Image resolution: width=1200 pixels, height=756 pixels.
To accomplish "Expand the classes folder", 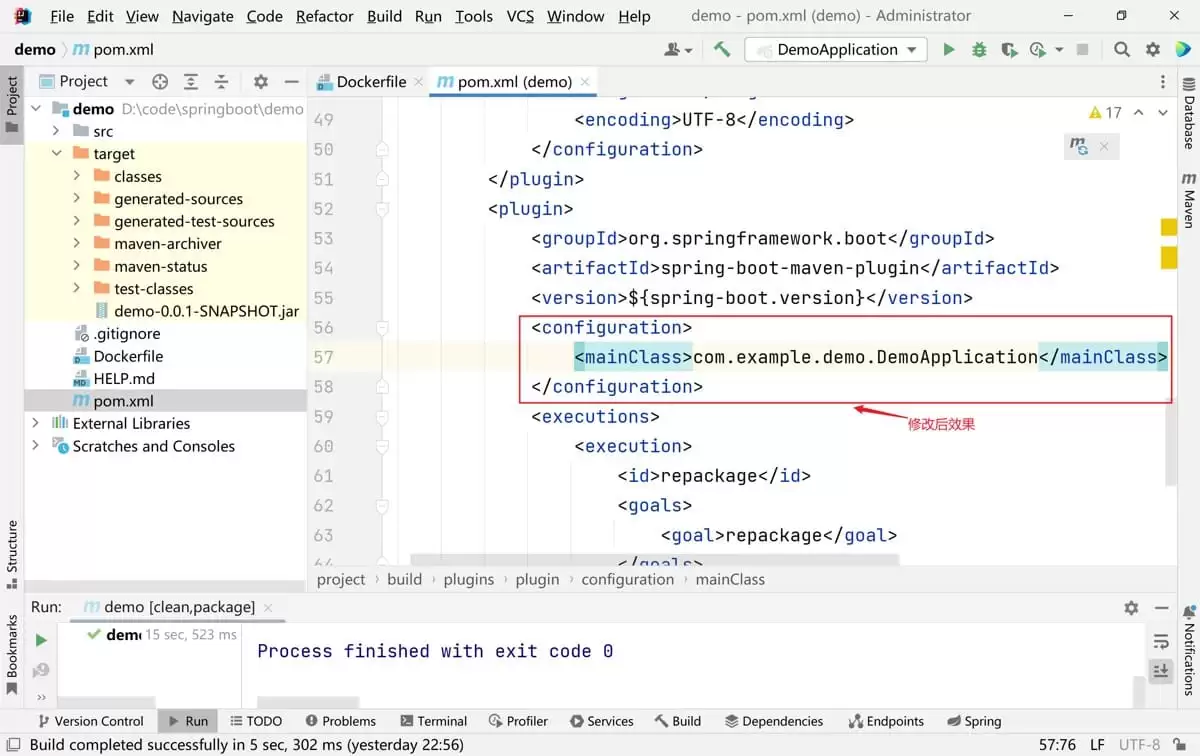I will [77, 176].
